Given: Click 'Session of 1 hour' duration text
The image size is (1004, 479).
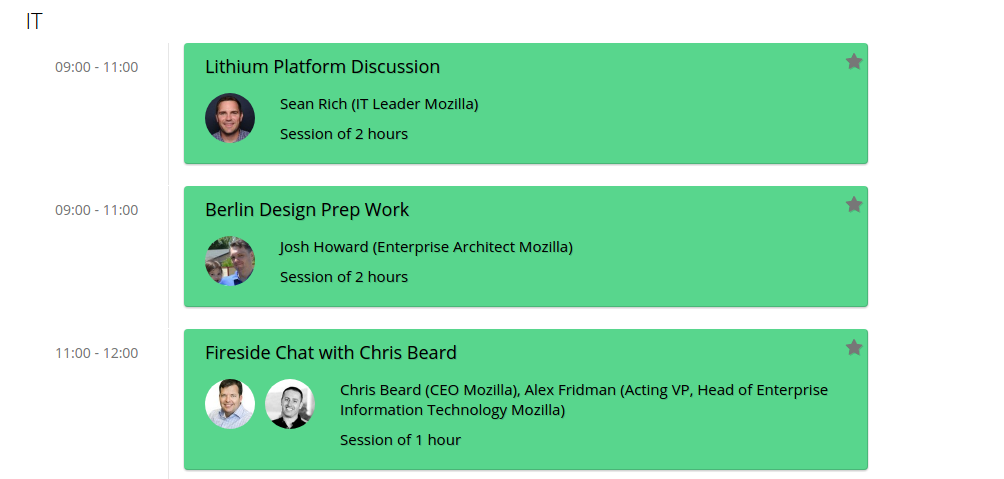Looking at the screenshot, I should [400, 440].
